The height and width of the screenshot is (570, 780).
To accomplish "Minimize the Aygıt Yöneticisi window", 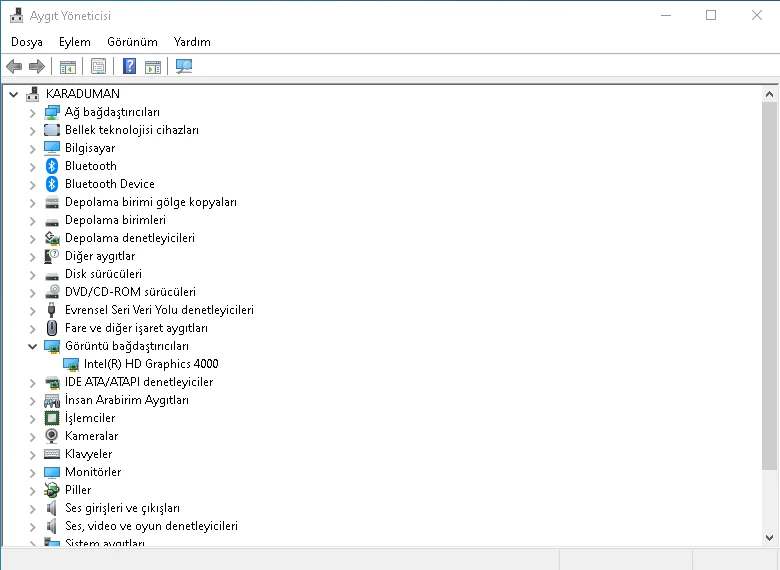I will coord(666,15).
